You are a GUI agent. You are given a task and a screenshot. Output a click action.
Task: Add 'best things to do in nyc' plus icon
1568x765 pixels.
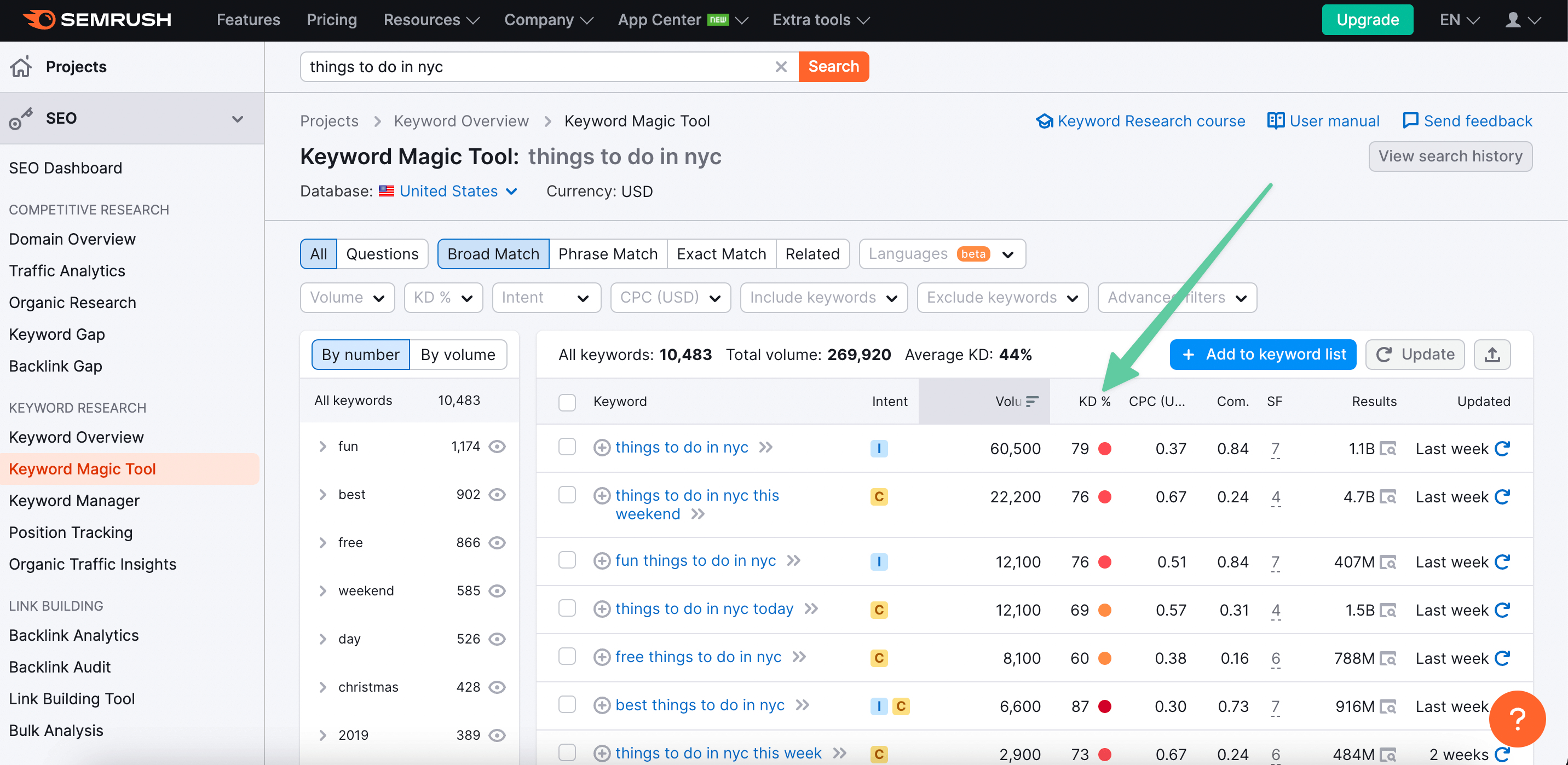601,705
